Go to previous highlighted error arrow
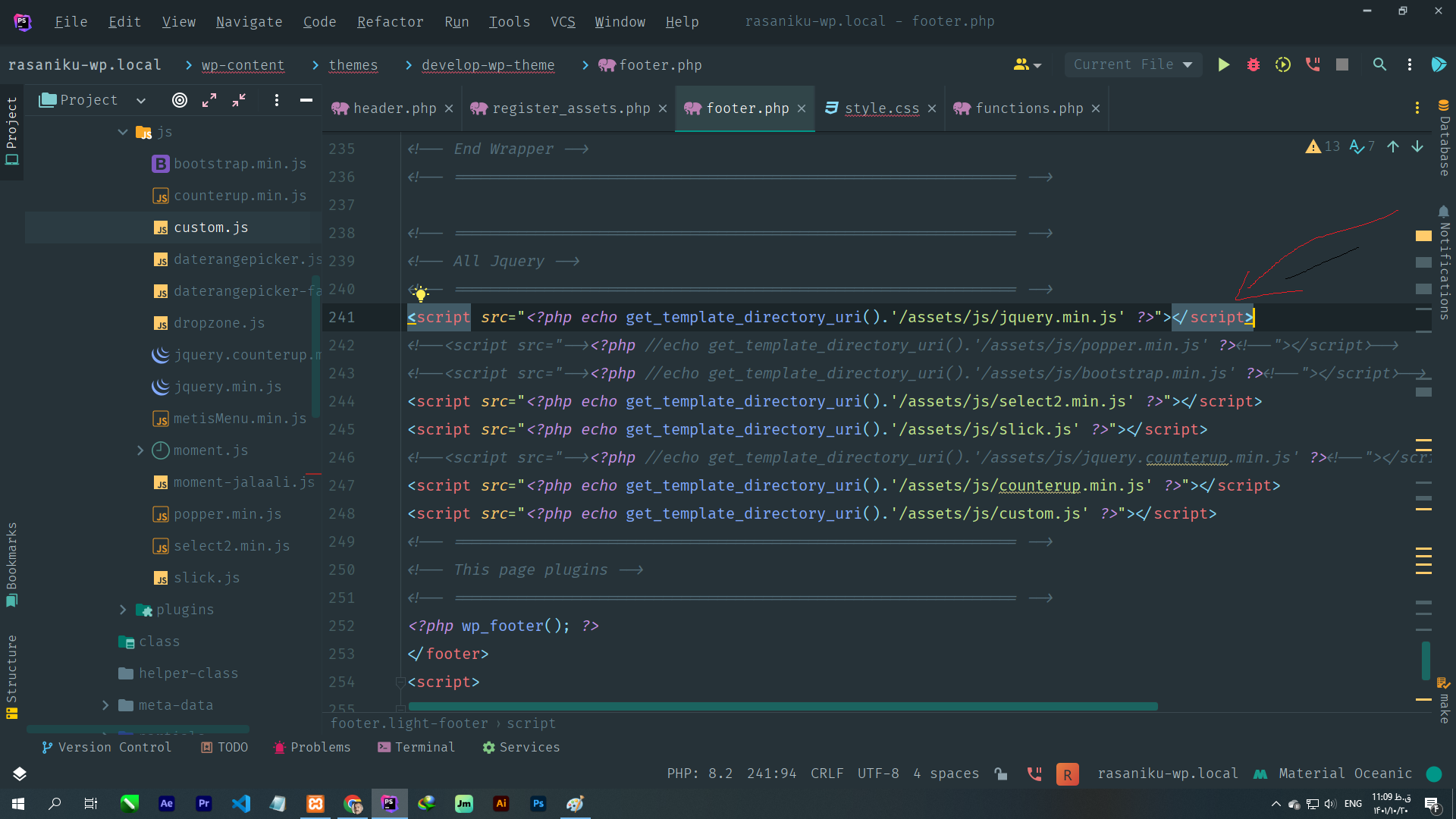 coord(1393,146)
